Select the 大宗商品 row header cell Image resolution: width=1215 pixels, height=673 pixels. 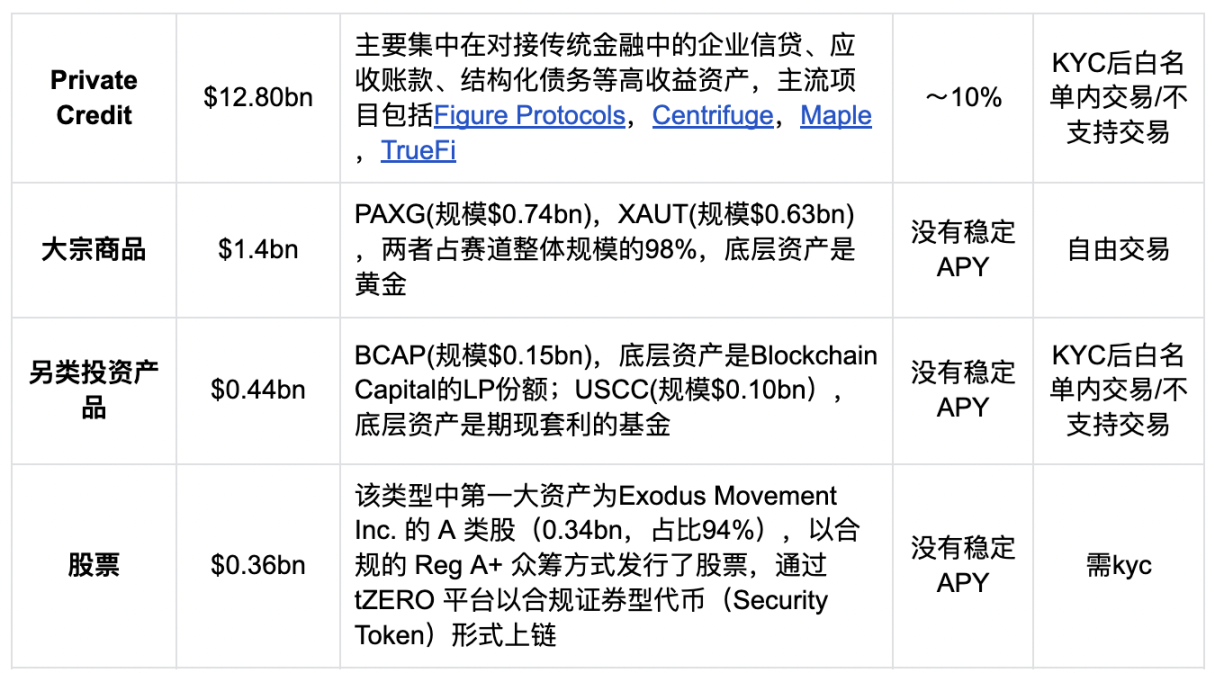[x=94, y=250]
